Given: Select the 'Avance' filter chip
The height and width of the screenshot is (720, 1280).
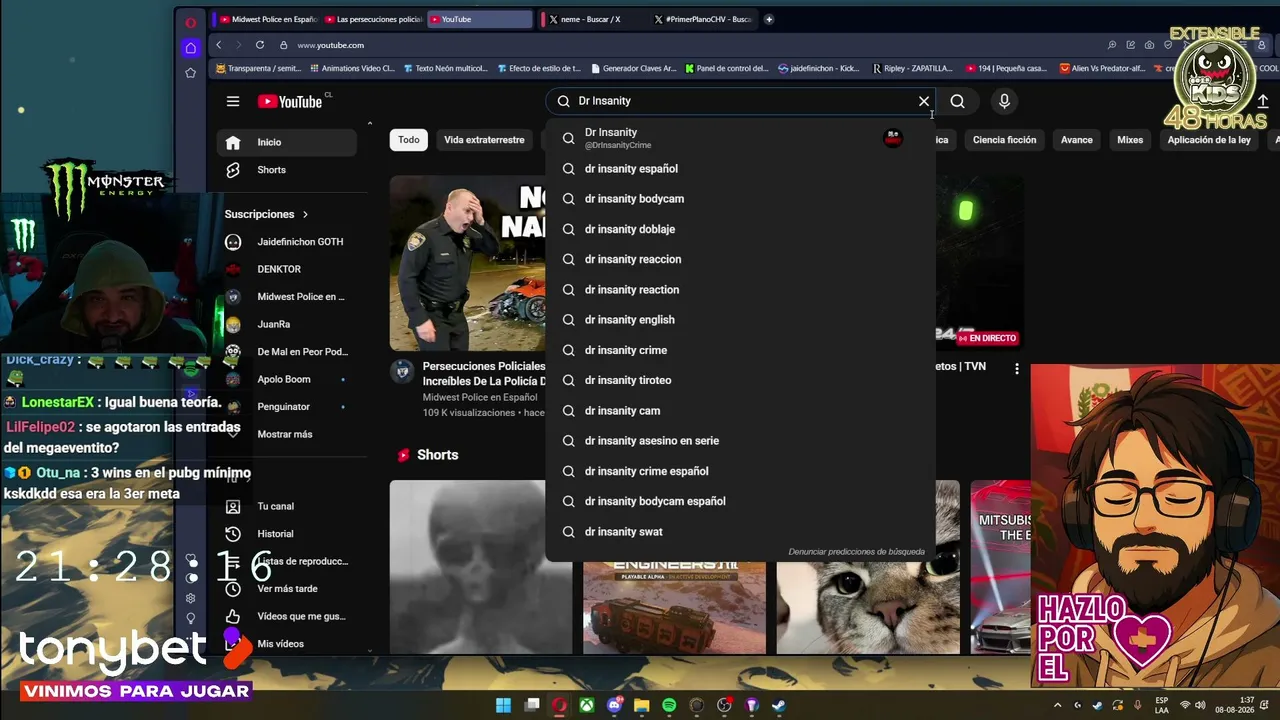Looking at the screenshot, I should click(x=1076, y=140).
